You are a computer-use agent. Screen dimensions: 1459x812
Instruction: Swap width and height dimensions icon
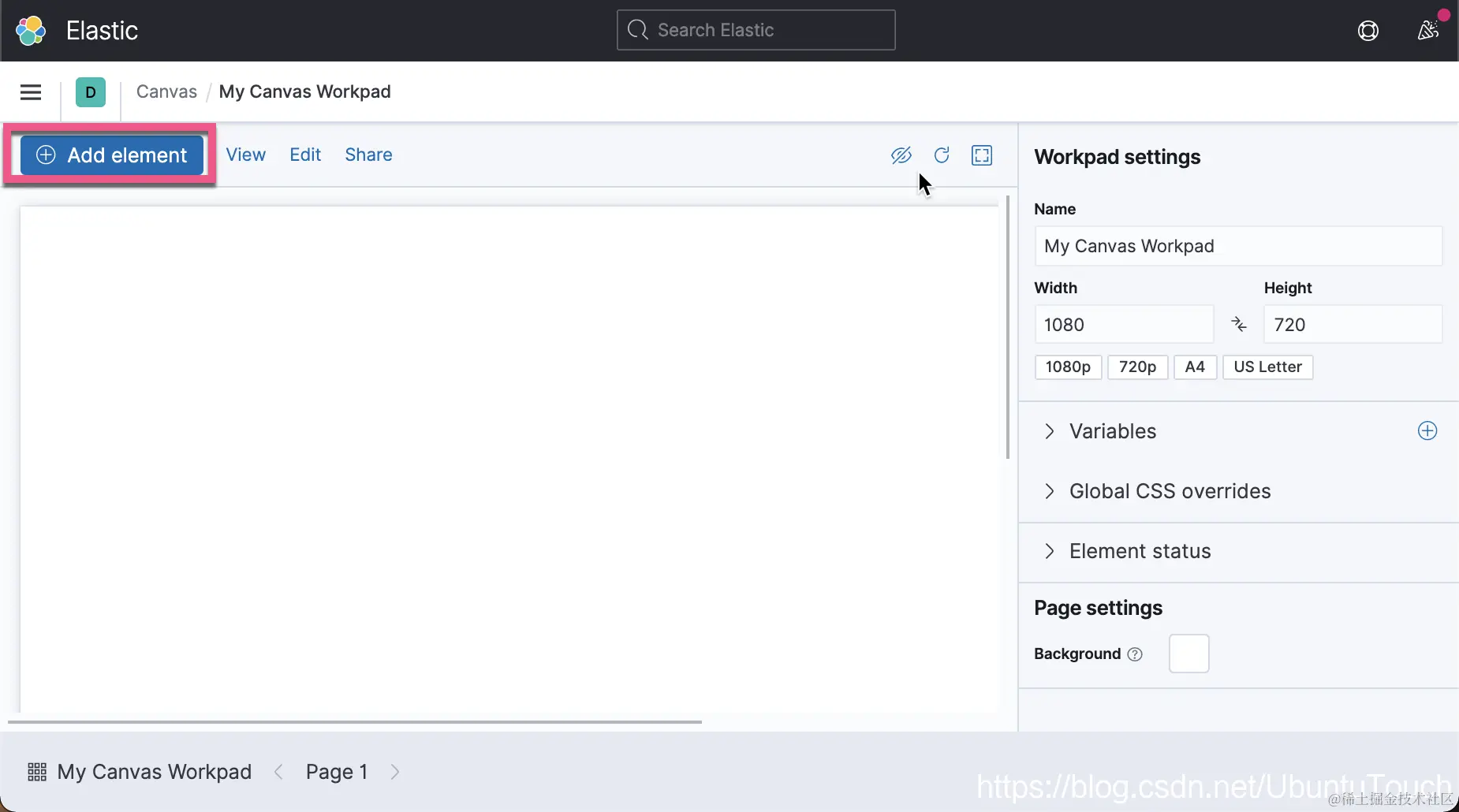(1239, 324)
